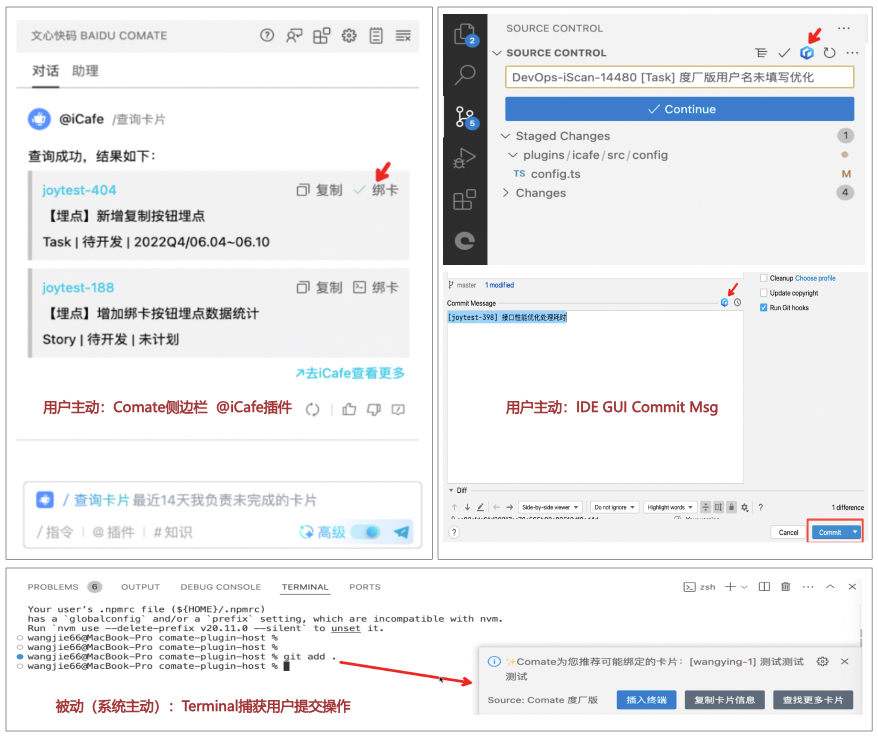
Task: Open Run and Debug in activity bar
Action: [x=465, y=158]
